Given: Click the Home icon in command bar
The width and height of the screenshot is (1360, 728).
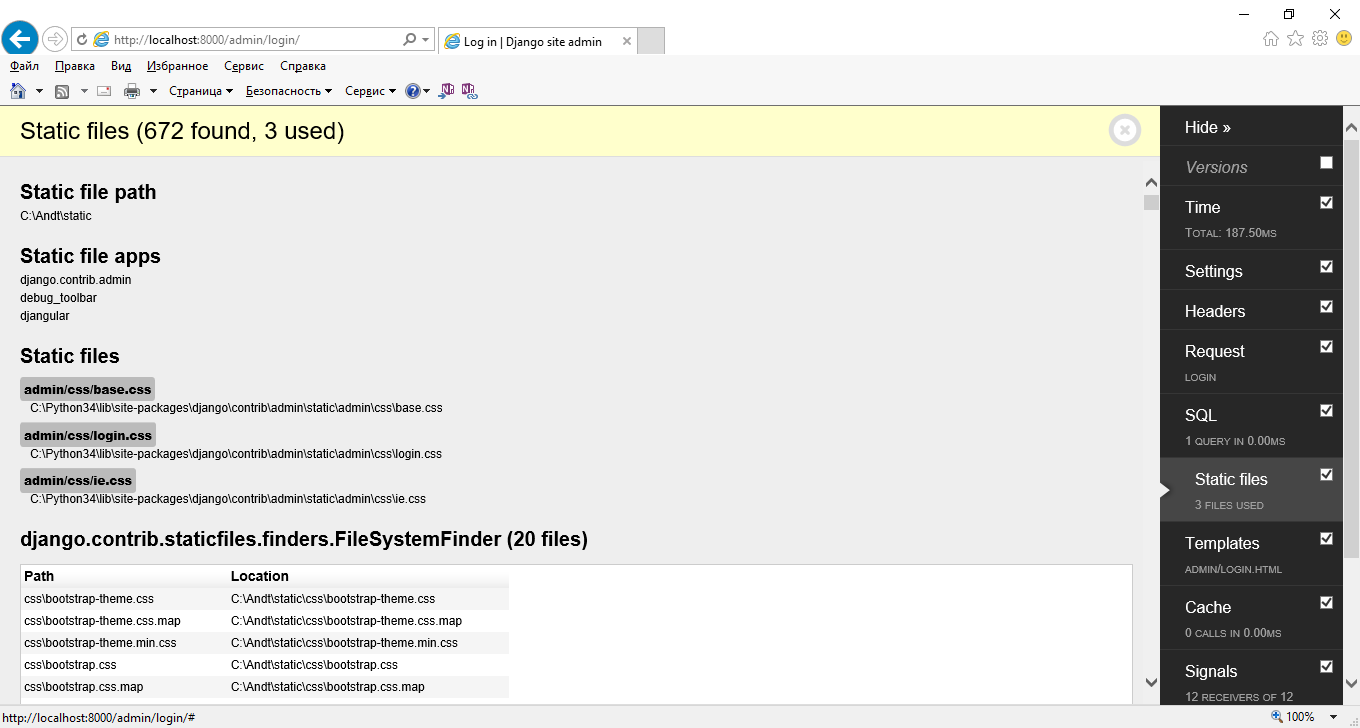Looking at the screenshot, I should (18, 91).
